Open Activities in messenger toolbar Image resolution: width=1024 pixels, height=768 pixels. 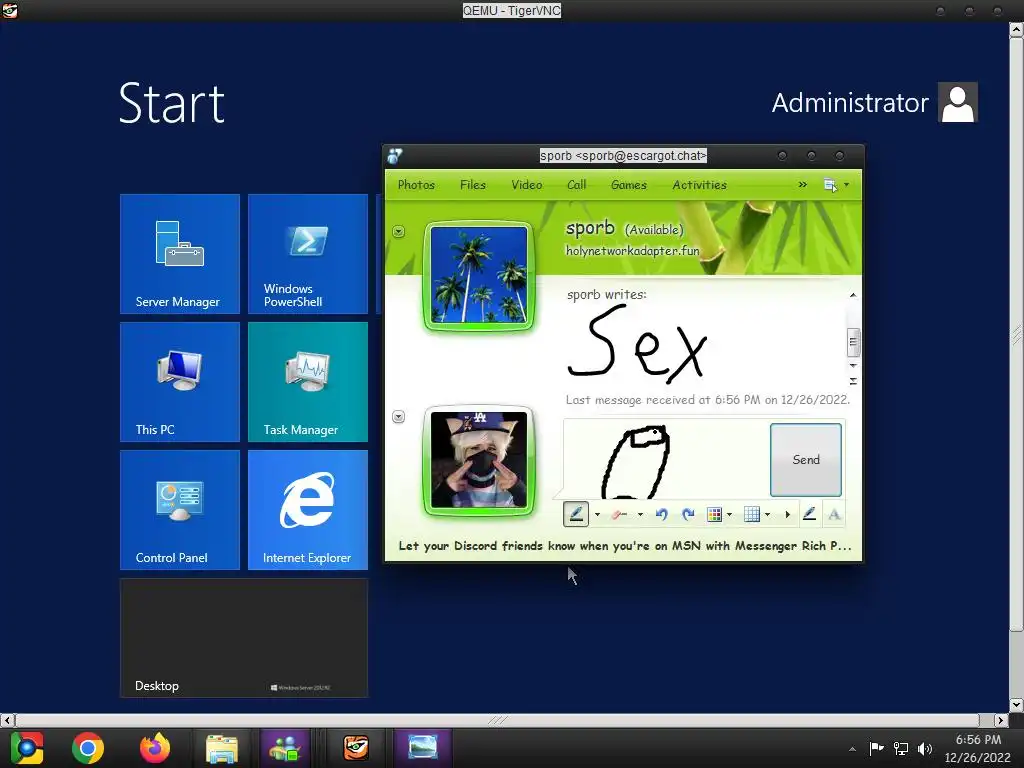point(699,185)
